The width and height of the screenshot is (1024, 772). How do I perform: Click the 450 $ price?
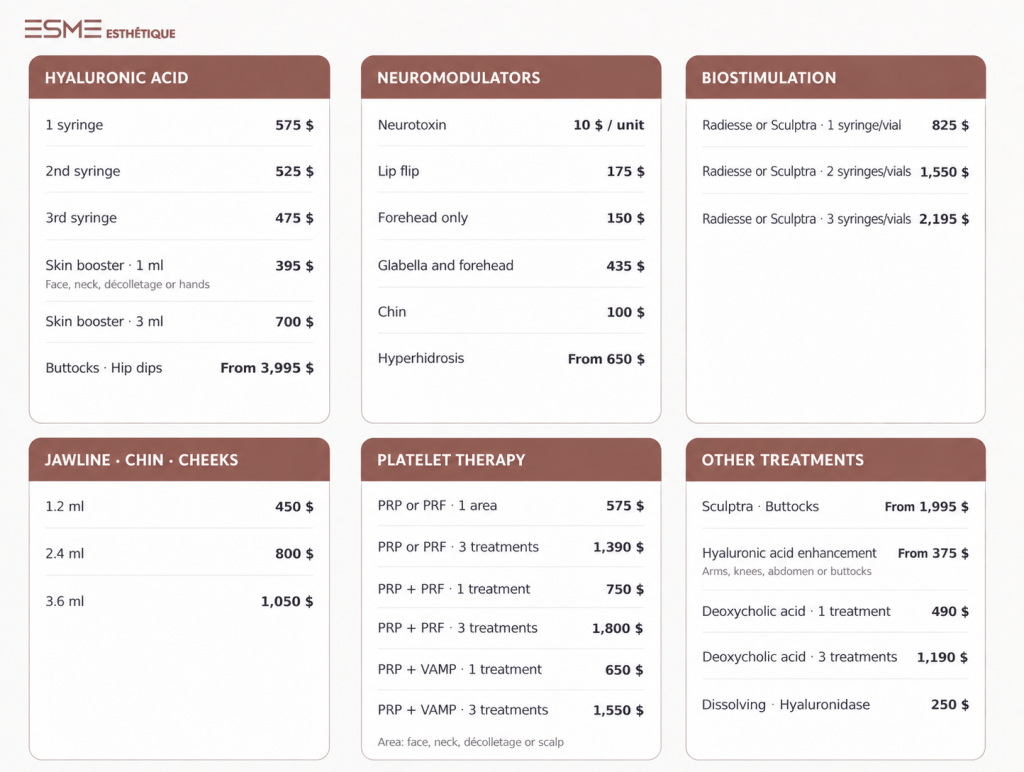294,506
